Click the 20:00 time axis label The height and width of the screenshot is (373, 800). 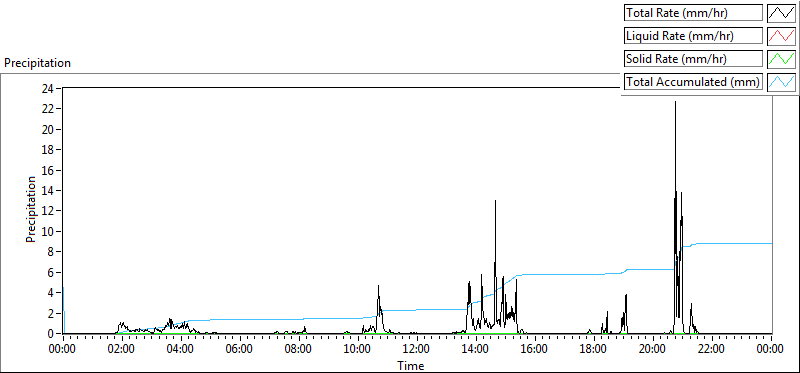(653, 350)
